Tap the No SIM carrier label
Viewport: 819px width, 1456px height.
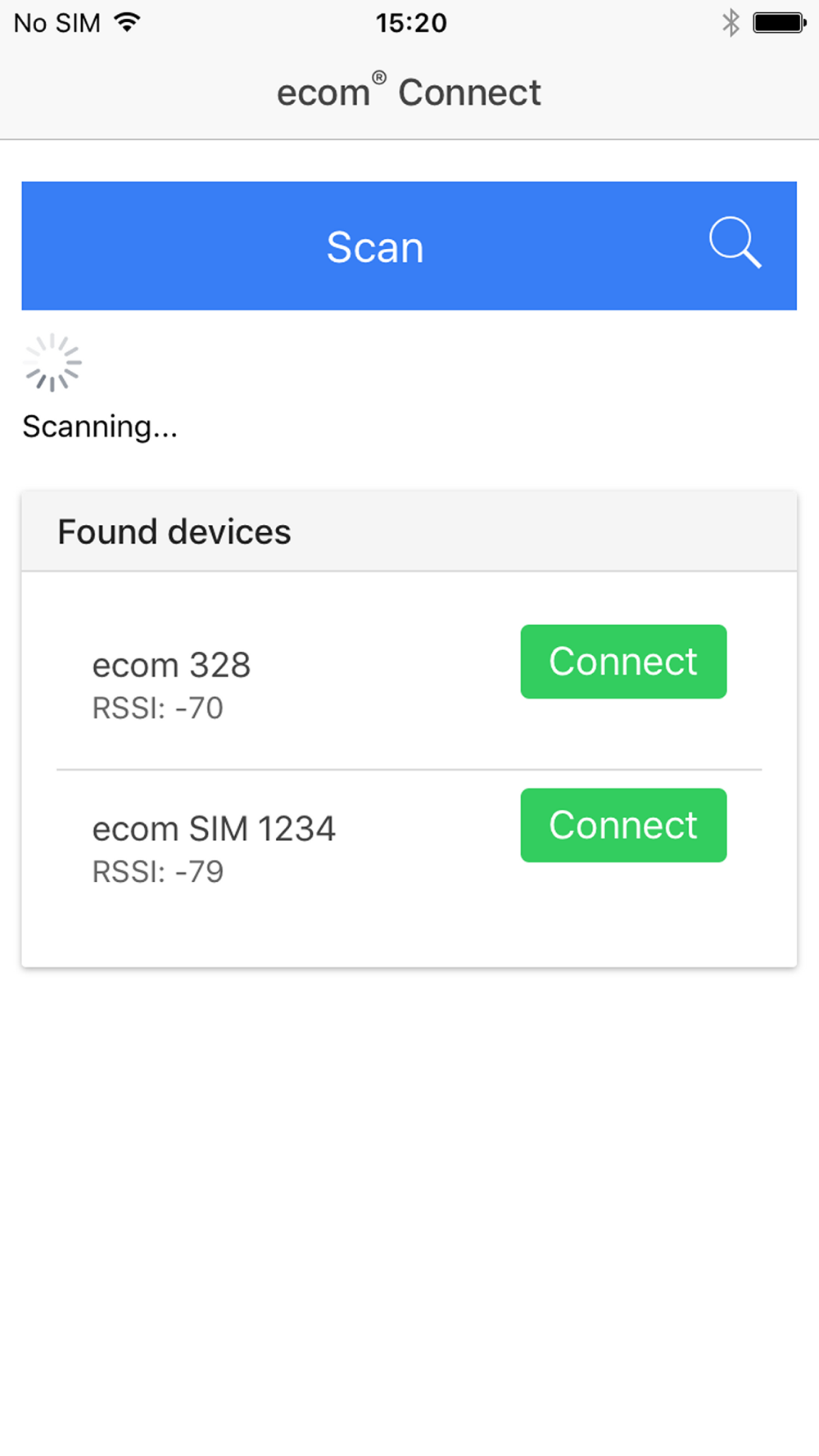coord(57,23)
